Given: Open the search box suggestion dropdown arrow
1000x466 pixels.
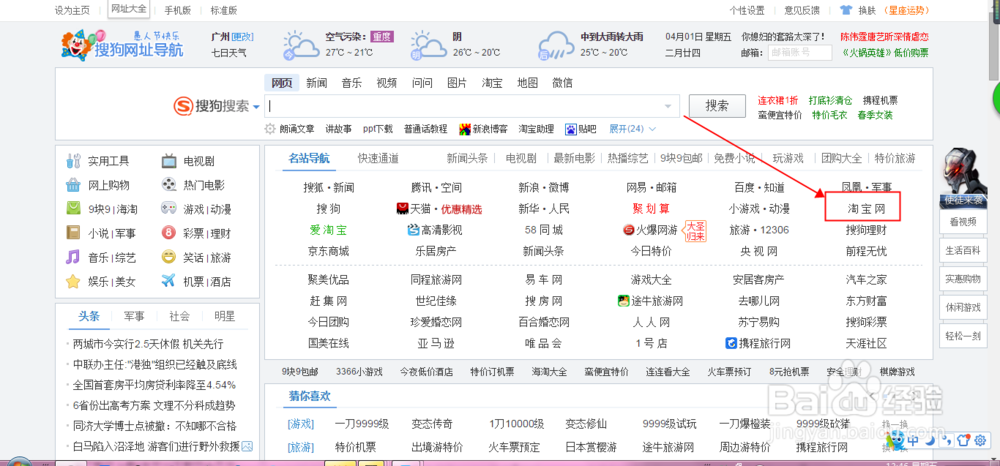Looking at the screenshot, I should click(x=668, y=106).
